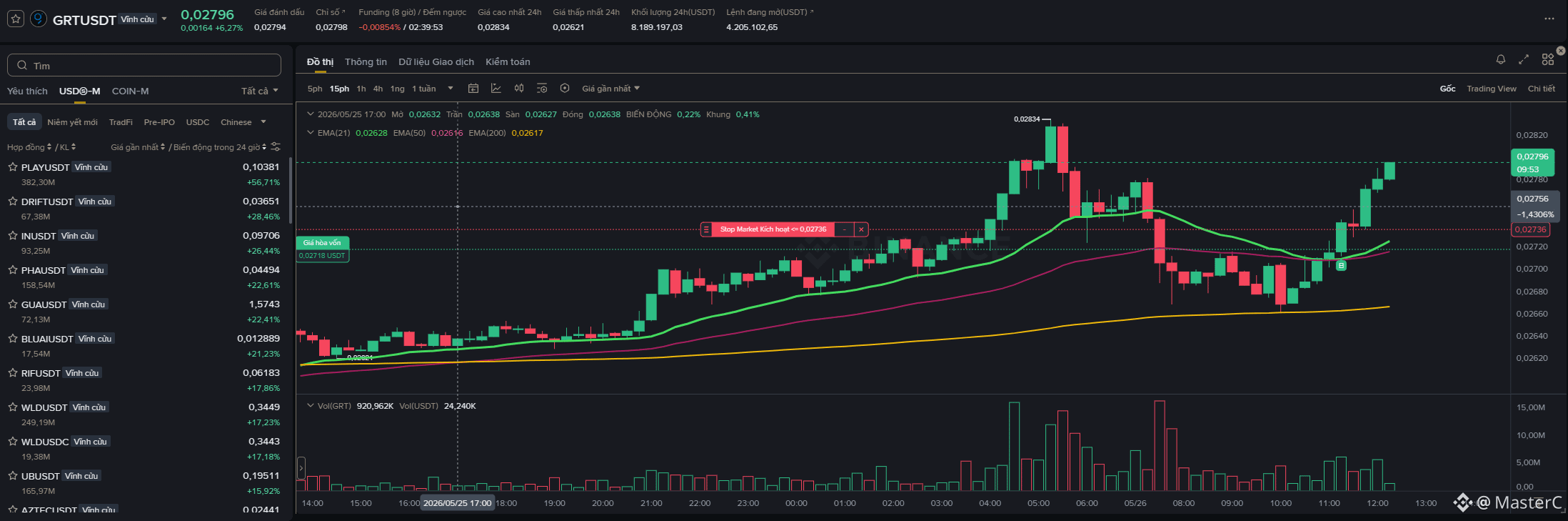Expand chart to fullscreen icon
Screen dimensions: 1568x521
1523,59
